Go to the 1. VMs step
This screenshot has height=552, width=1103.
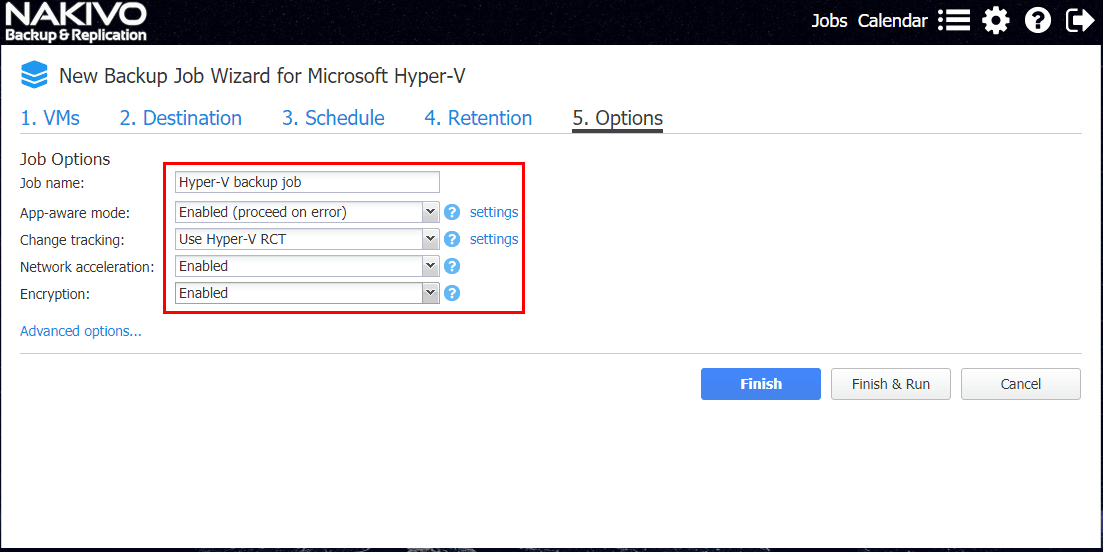50,118
